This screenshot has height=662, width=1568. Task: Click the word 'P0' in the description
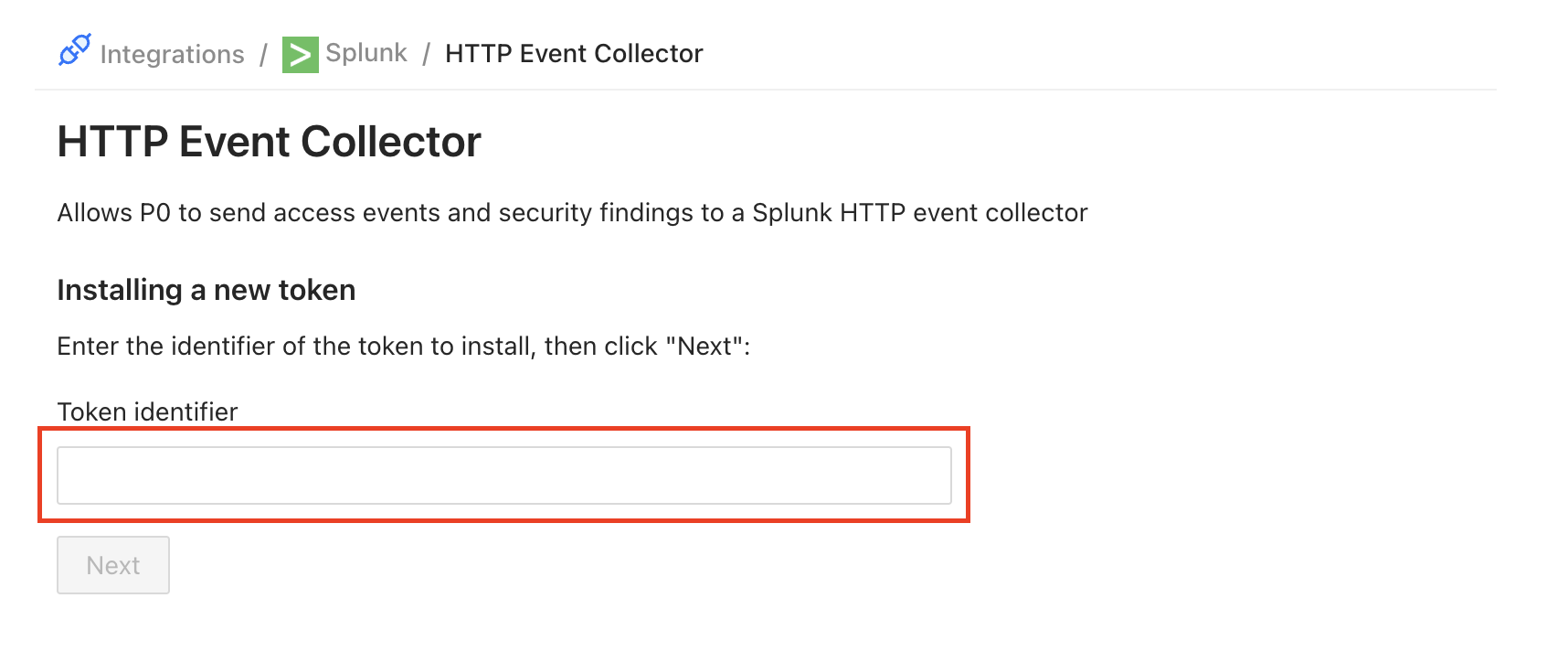pos(154,213)
